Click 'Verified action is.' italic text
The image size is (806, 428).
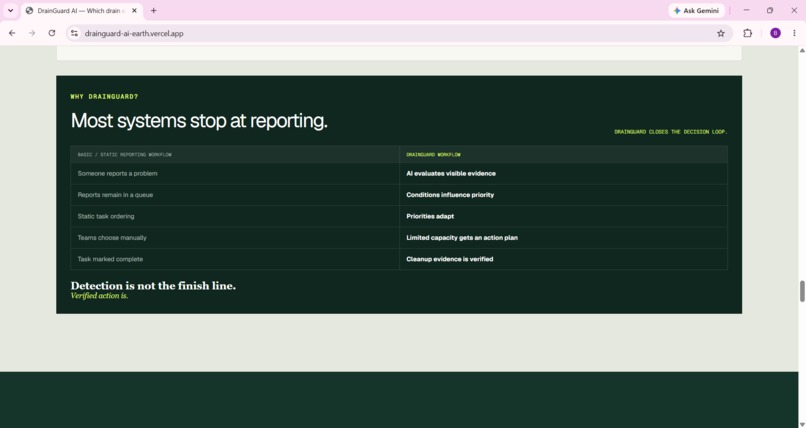coord(99,296)
